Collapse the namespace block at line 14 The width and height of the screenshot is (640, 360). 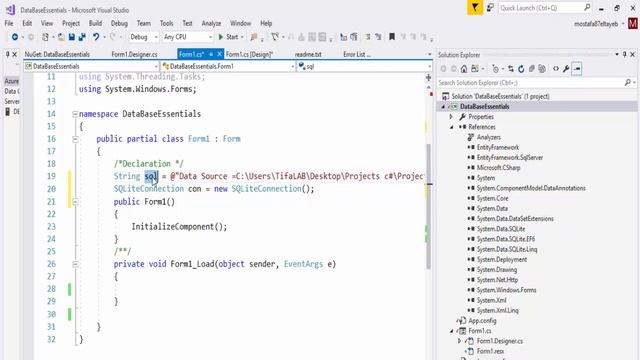tap(75, 114)
